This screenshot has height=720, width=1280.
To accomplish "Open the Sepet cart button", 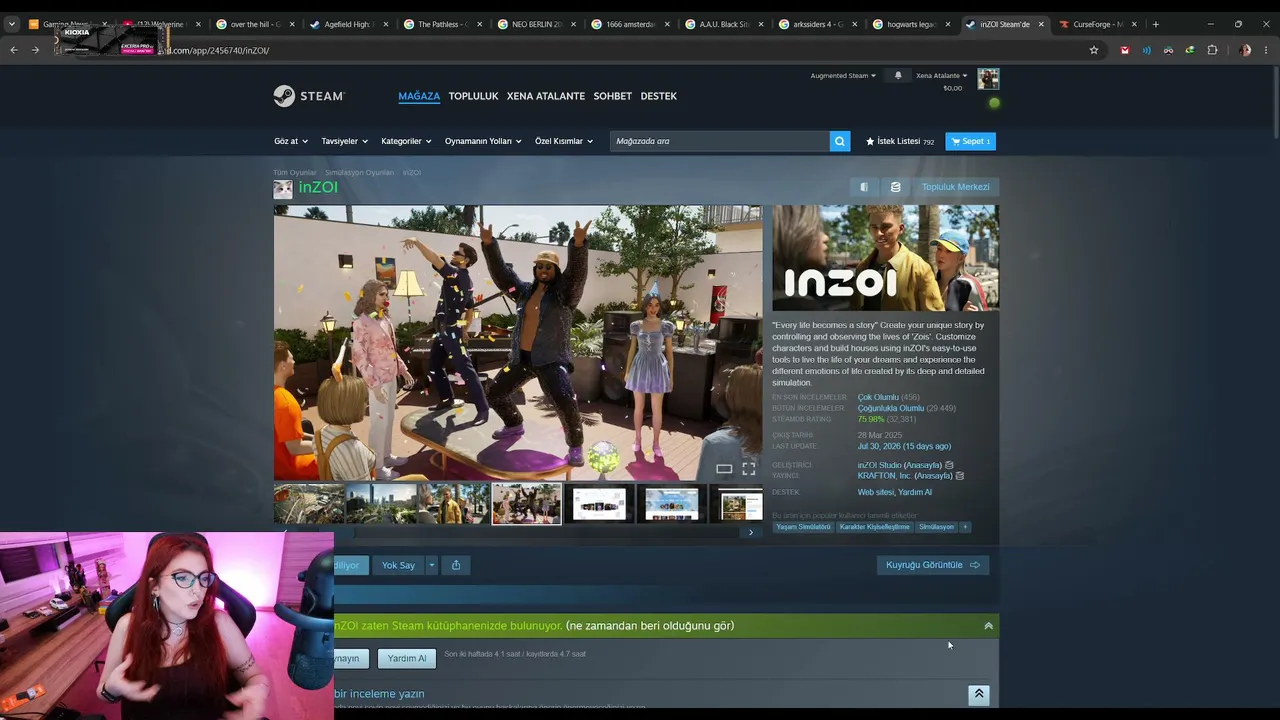I will (x=970, y=141).
